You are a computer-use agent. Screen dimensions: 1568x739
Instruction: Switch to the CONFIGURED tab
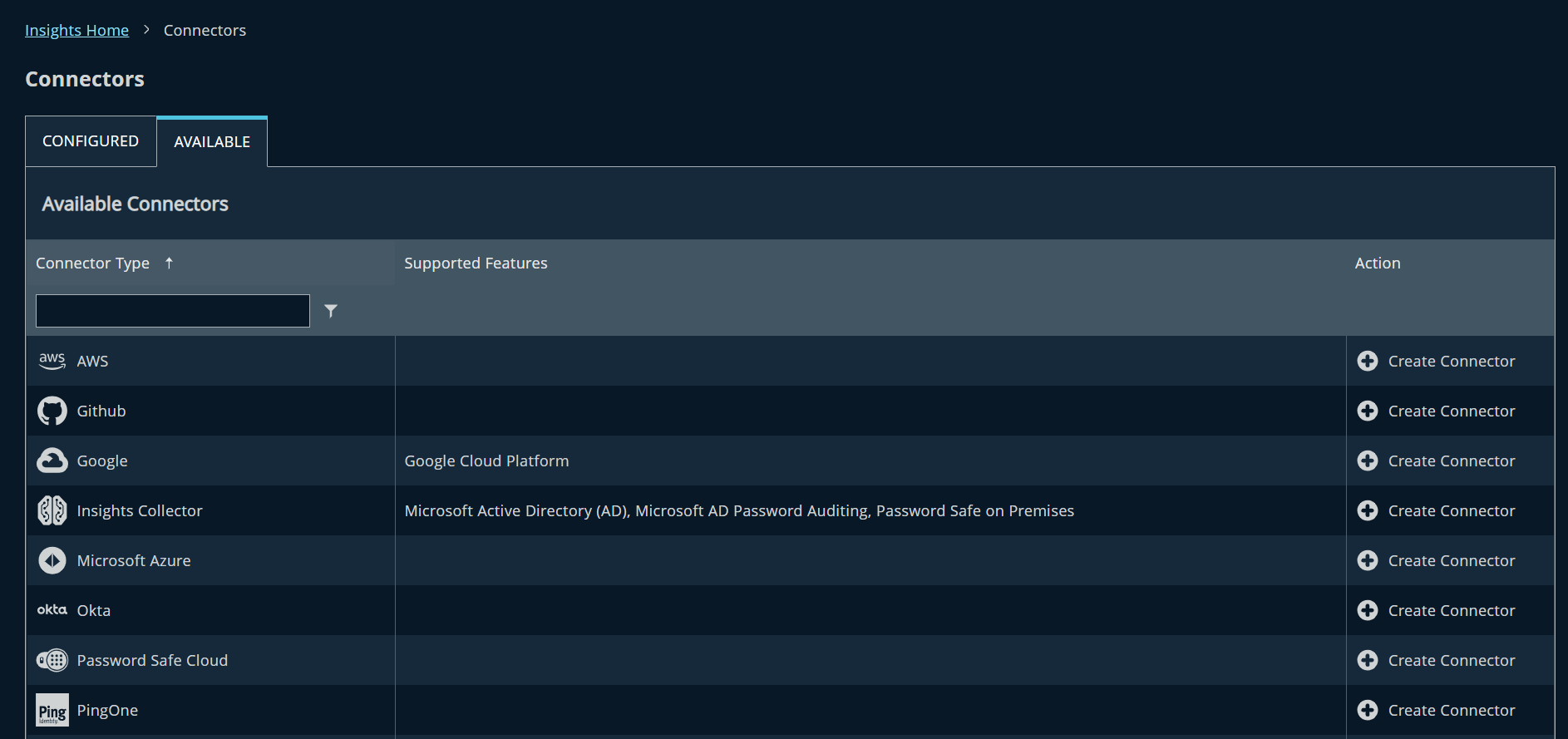point(91,141)
